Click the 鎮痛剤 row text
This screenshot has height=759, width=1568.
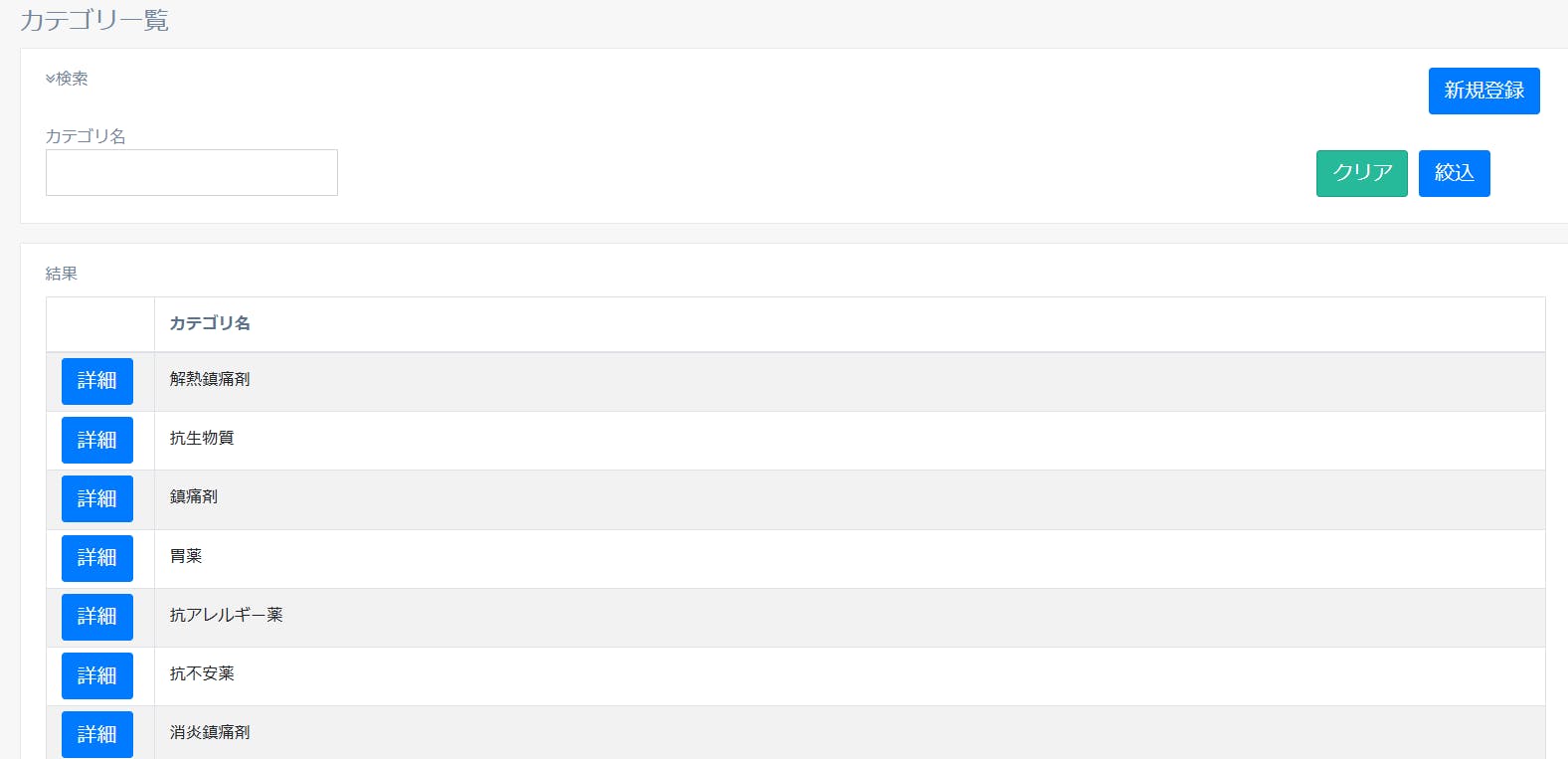click(x=194, y=496)
